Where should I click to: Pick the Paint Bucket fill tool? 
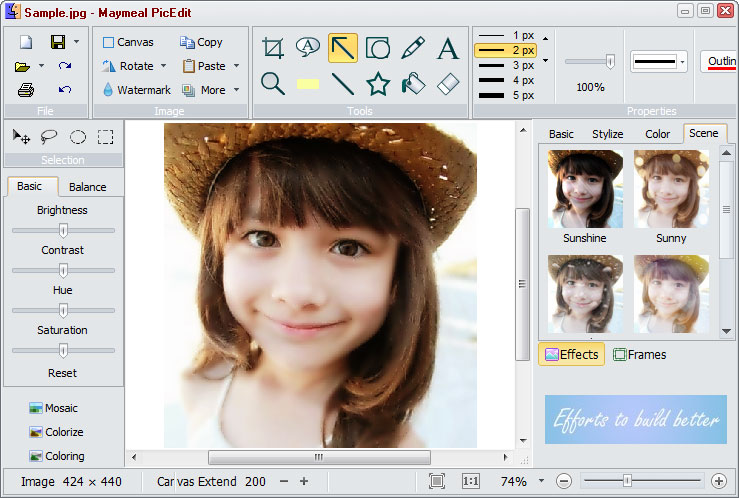click(413, 83)
